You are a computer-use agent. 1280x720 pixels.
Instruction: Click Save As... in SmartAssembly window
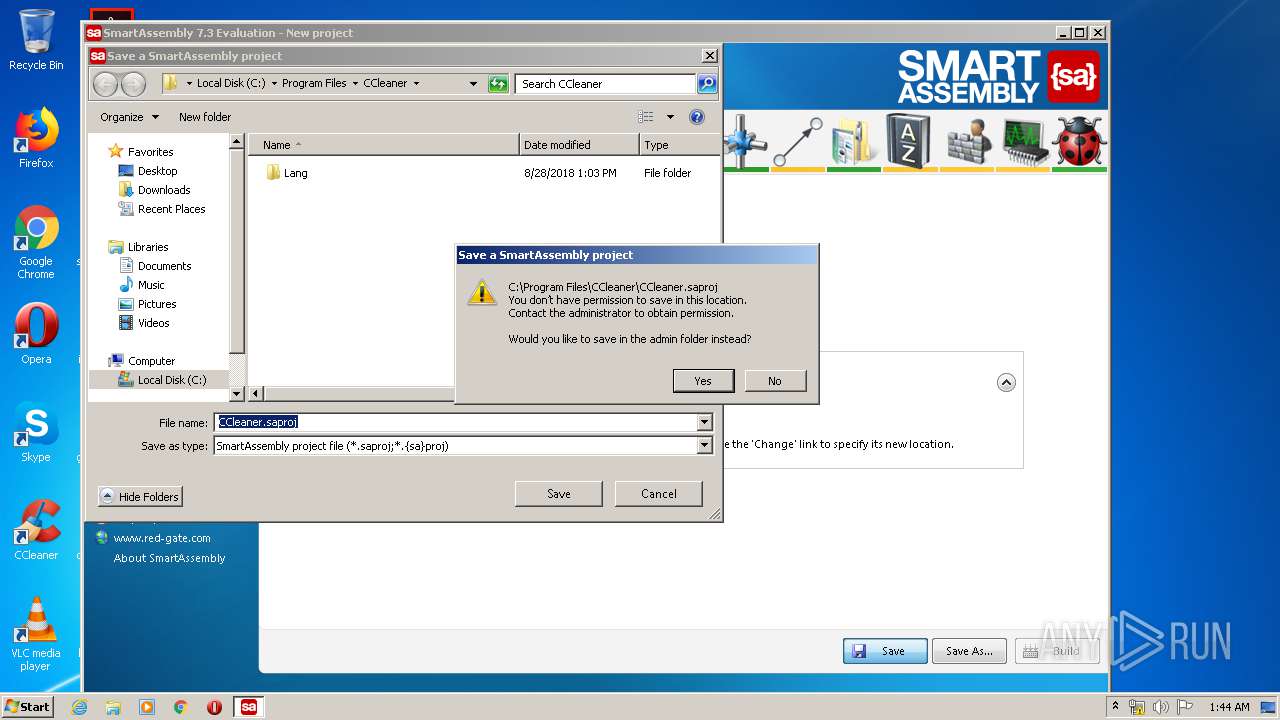click(970, 651)
